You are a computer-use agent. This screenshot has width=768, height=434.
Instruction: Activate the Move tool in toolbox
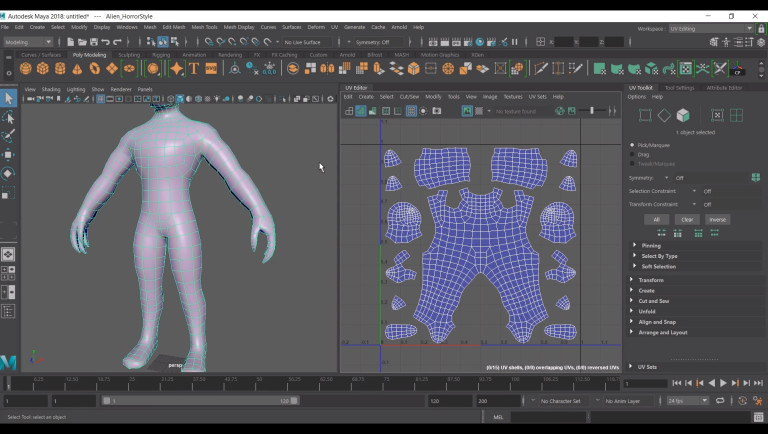[x=8, y=155]
